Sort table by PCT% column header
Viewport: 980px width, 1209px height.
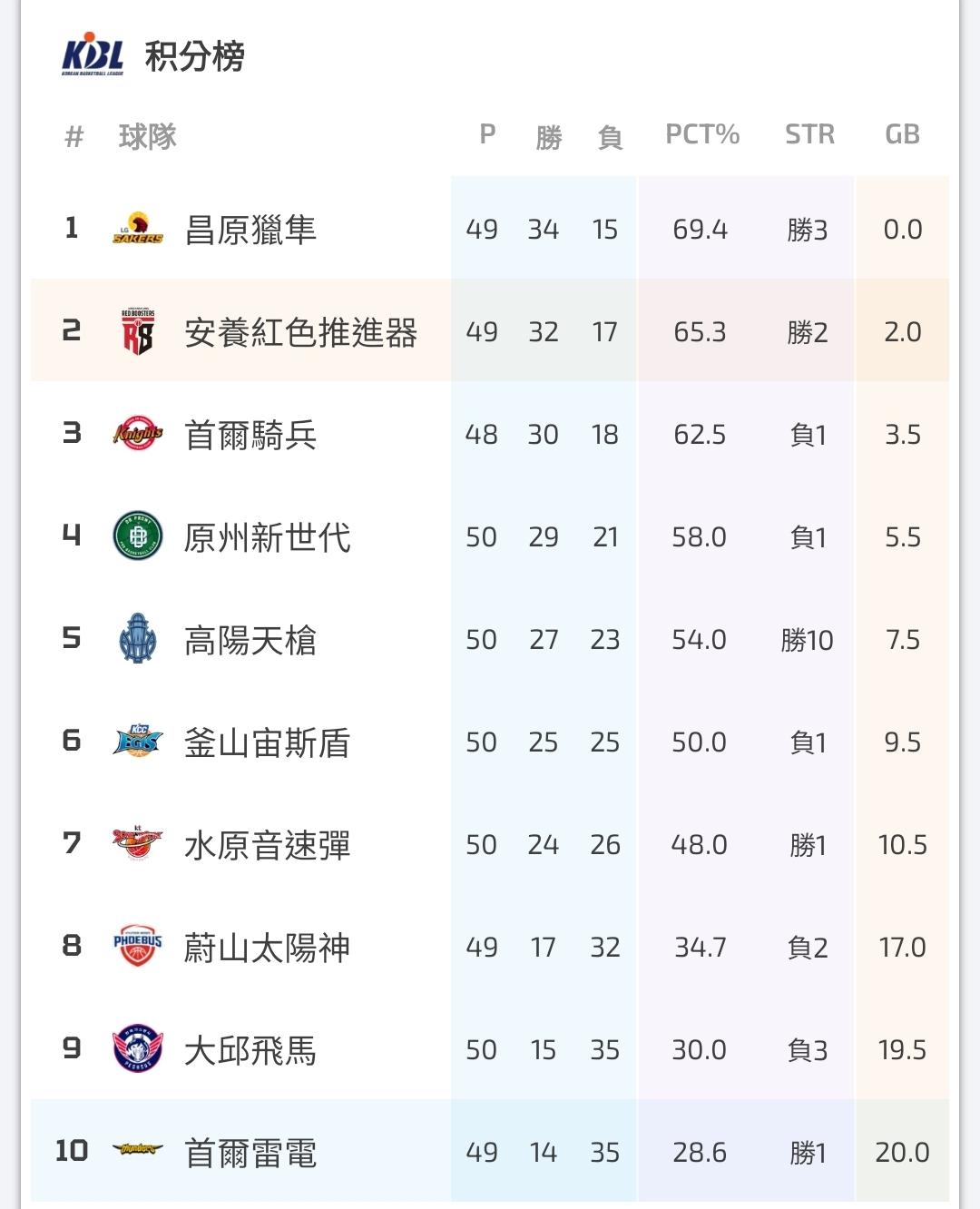(x=702, y=135)
